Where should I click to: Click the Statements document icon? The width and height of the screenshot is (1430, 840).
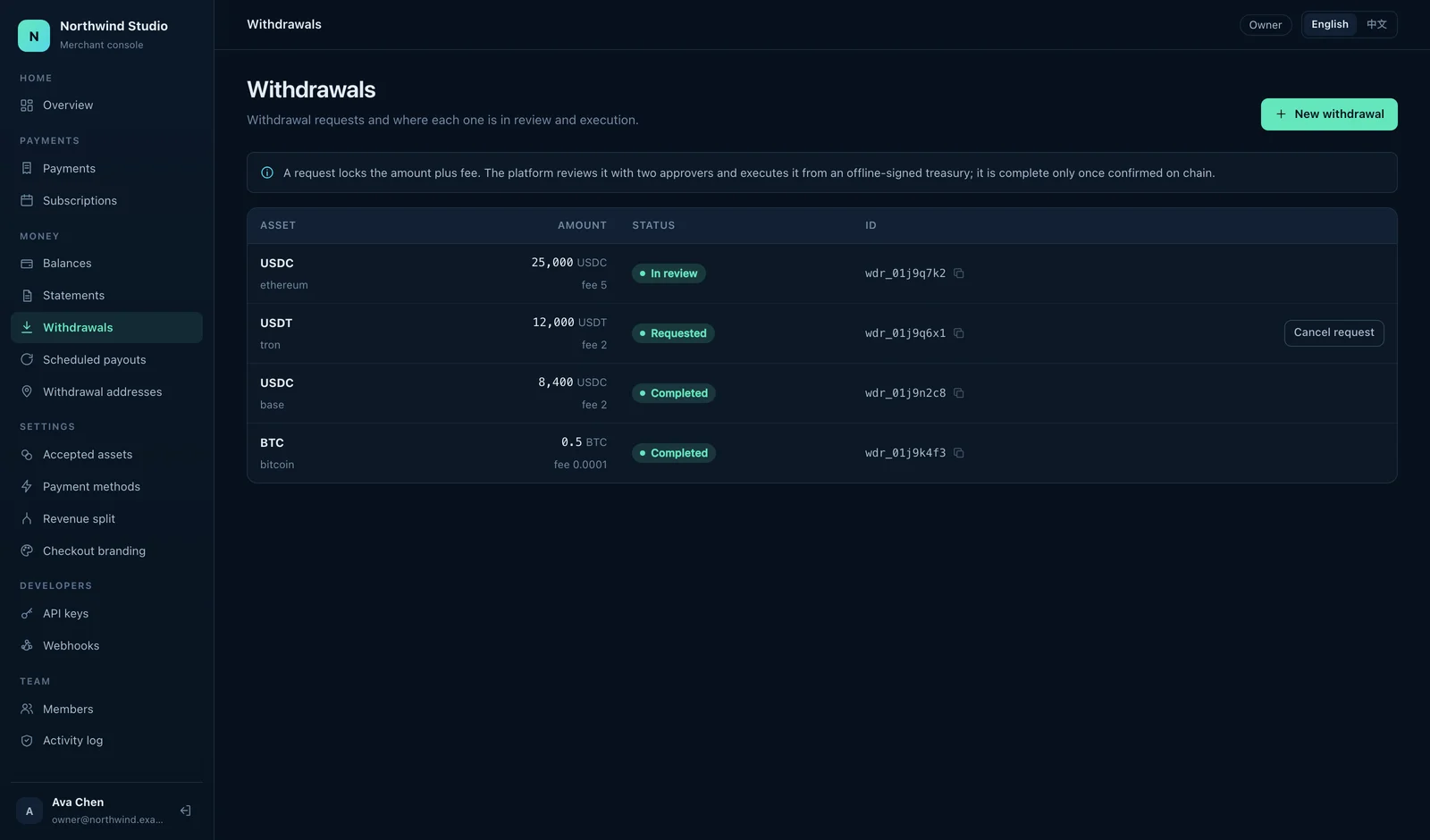[27, 296]
